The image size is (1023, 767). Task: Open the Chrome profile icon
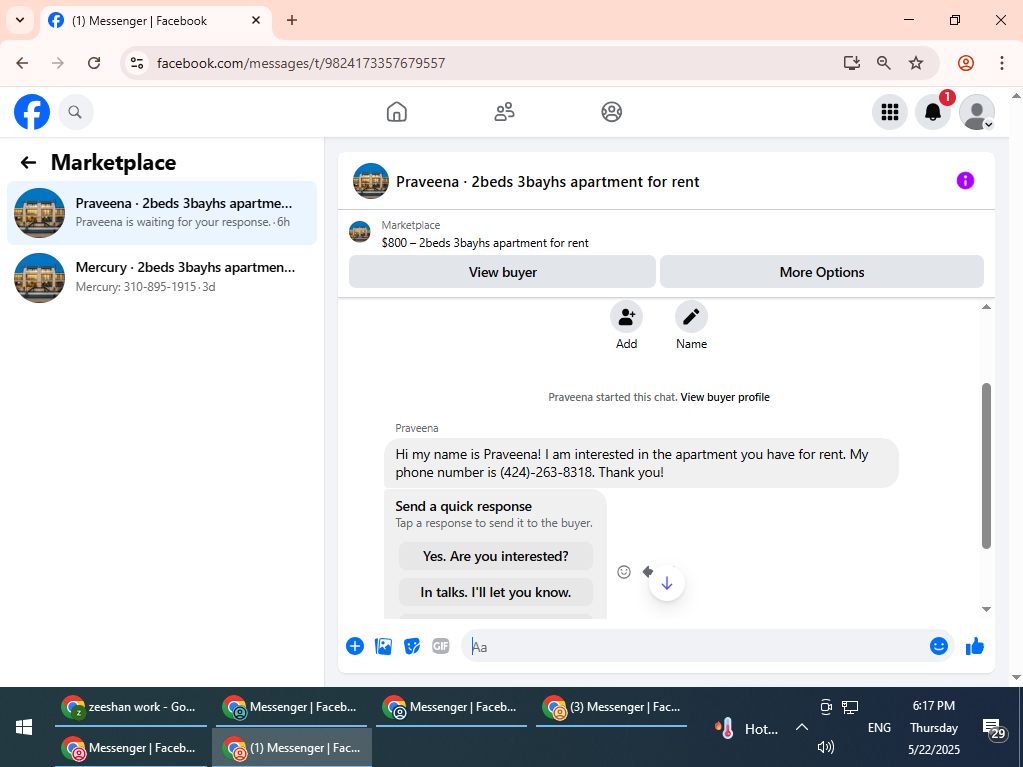[x=966, y=63]
